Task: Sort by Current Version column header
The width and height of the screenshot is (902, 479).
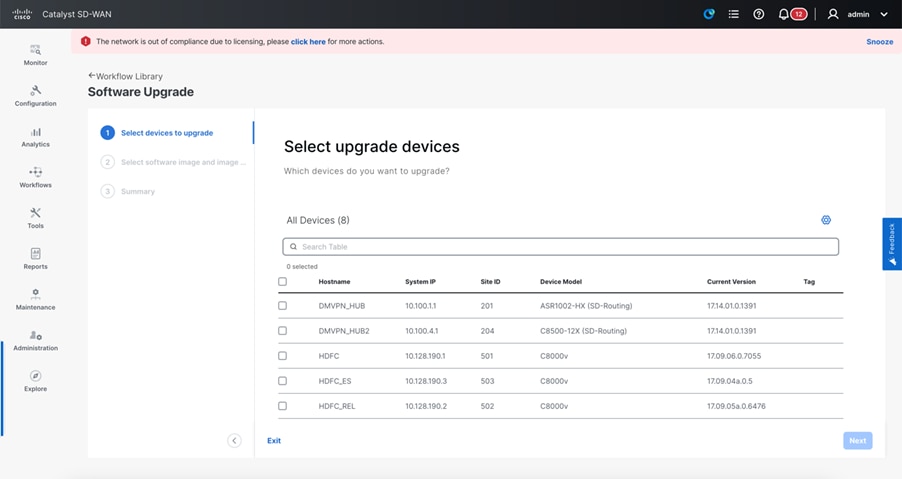Action: tap(731, 282)
